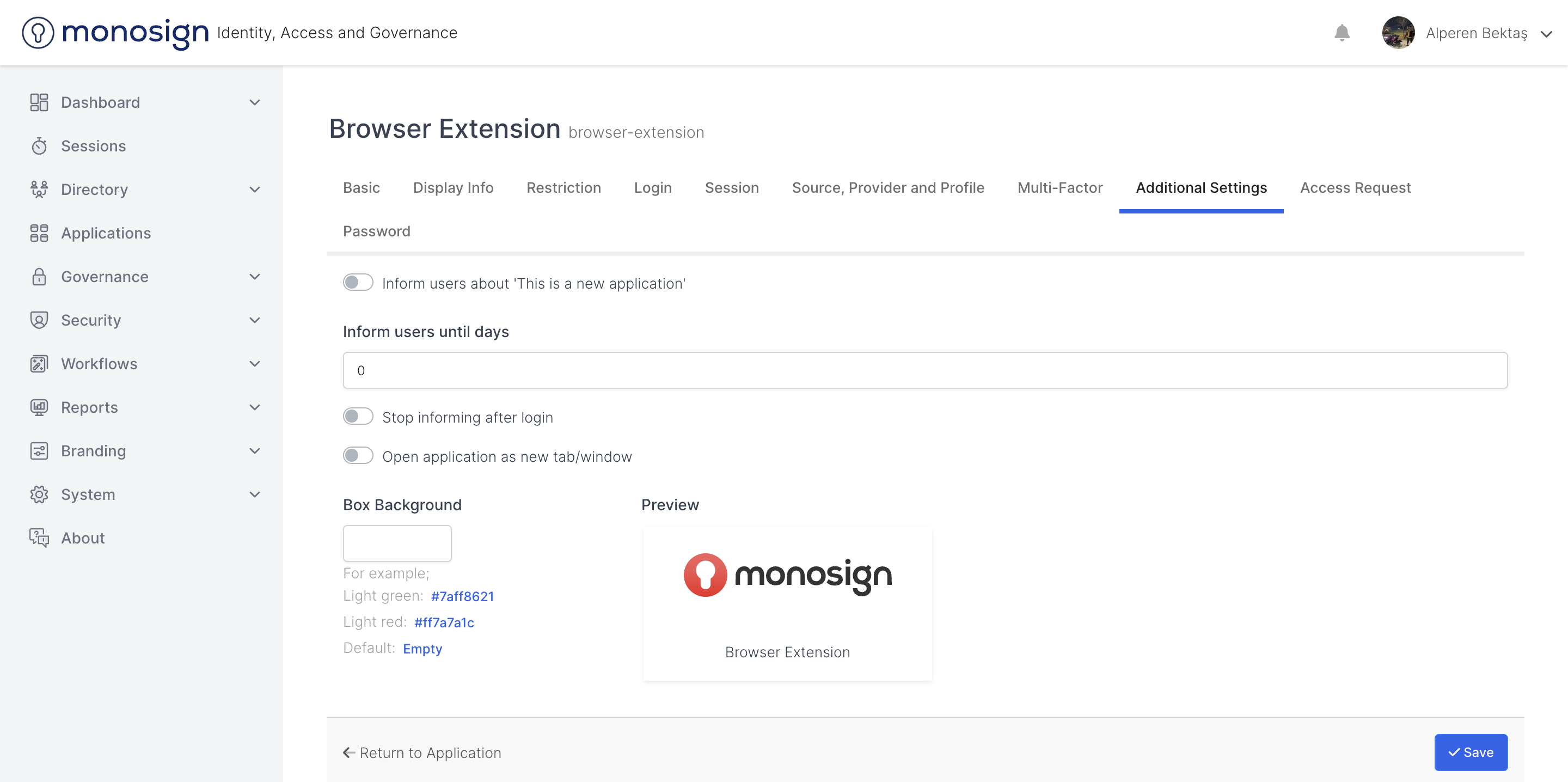Click the System gear icon
Viewport: 1568px width, 782px height.
(x=39, y=494)
